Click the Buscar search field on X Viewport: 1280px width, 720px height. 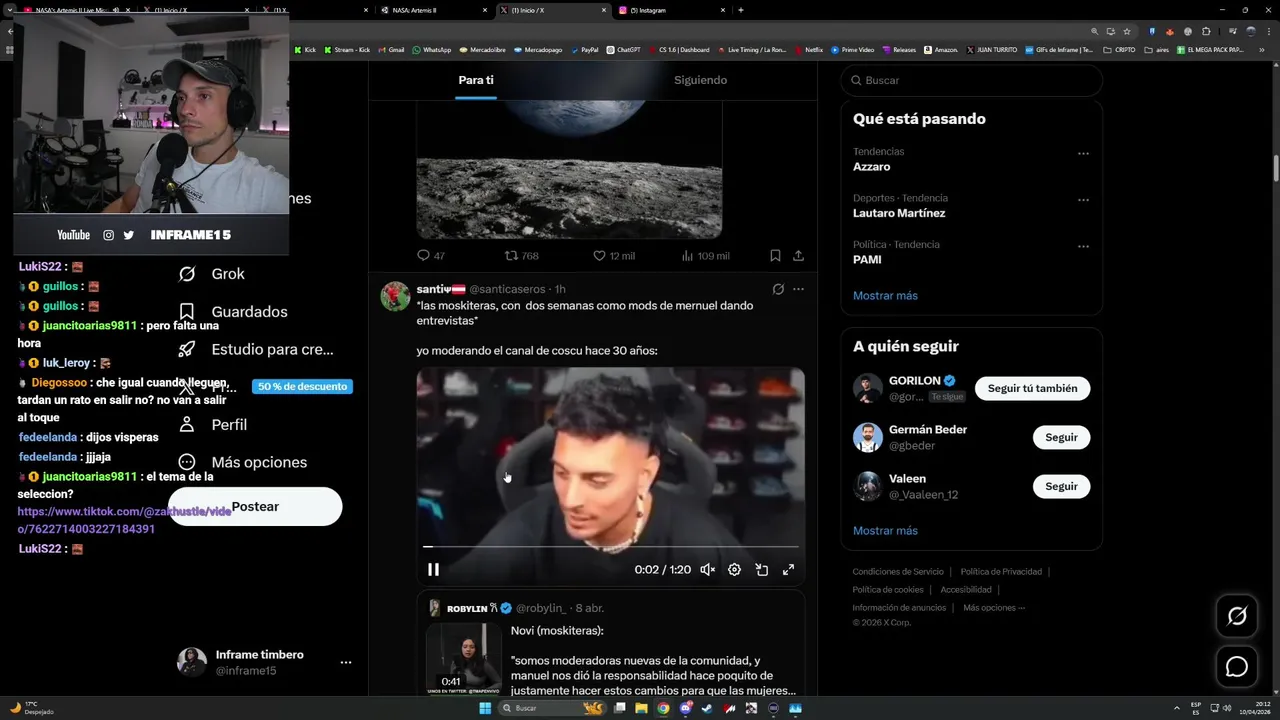coord(971,80)
